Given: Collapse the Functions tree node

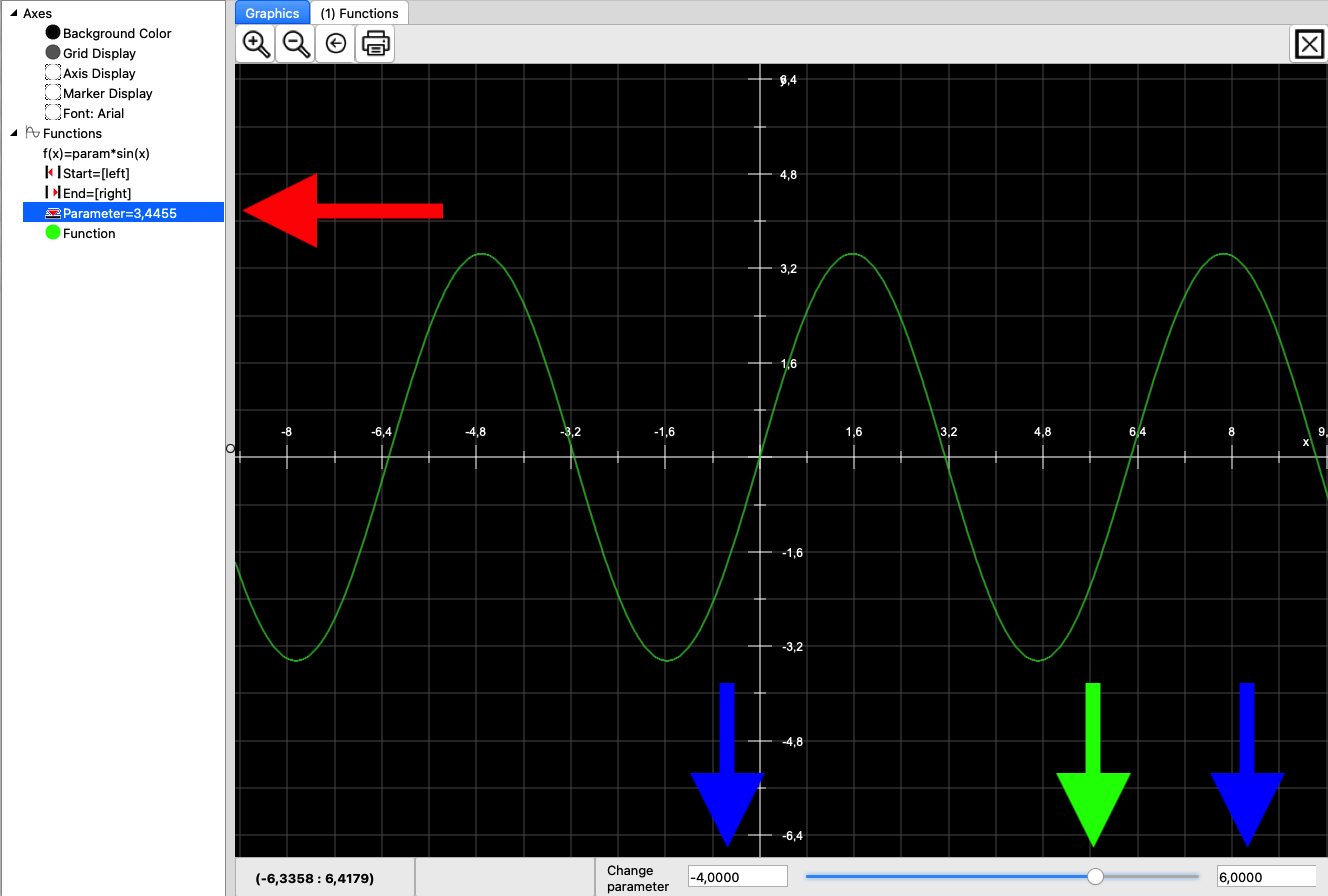Looking at the screenshot, I should [12, 133].
